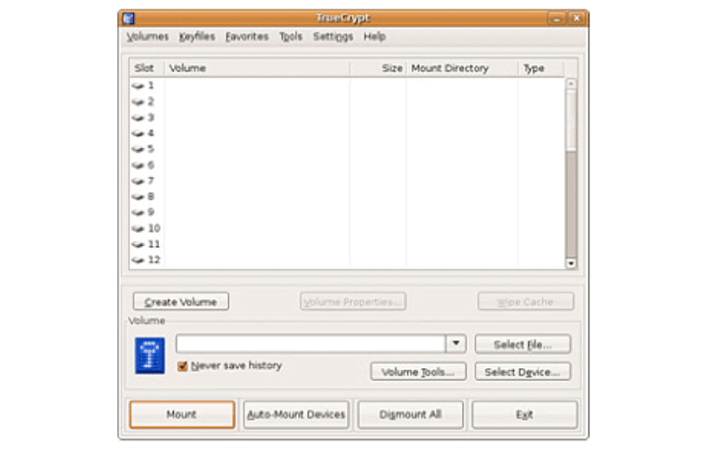Select the drive icon for slot 1
The image size is (720, 449).
pos(138,86)
